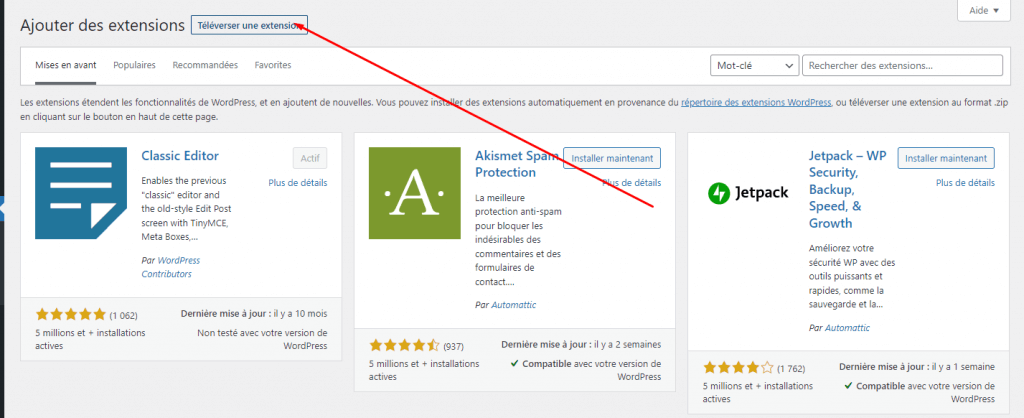Screen dimensions: 1024x418
Task: Open the Akismet Spam Protection title
Action: pyautogui.click(x=516, y=165)
